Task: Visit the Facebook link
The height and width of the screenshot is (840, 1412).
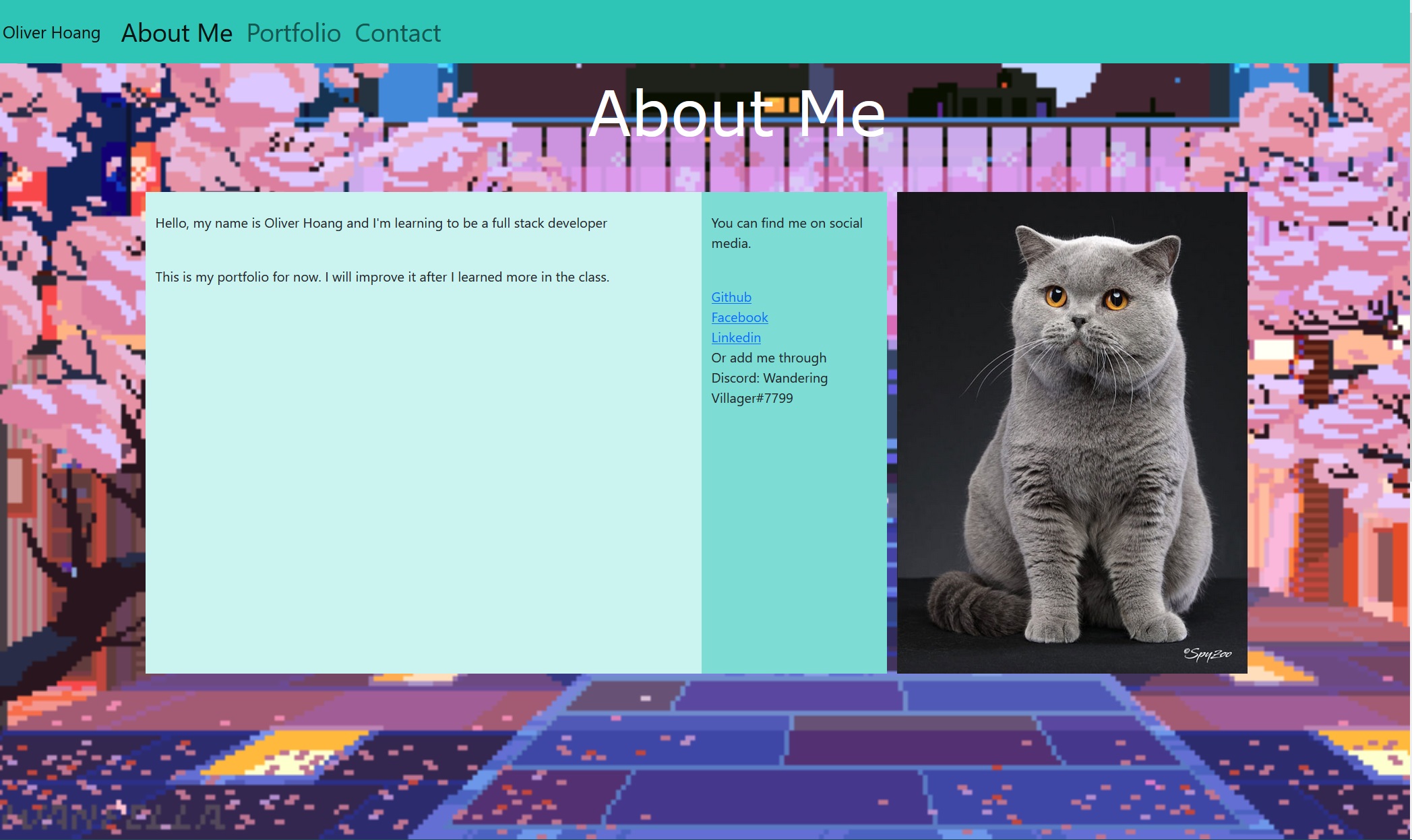Action: (739, 317)
